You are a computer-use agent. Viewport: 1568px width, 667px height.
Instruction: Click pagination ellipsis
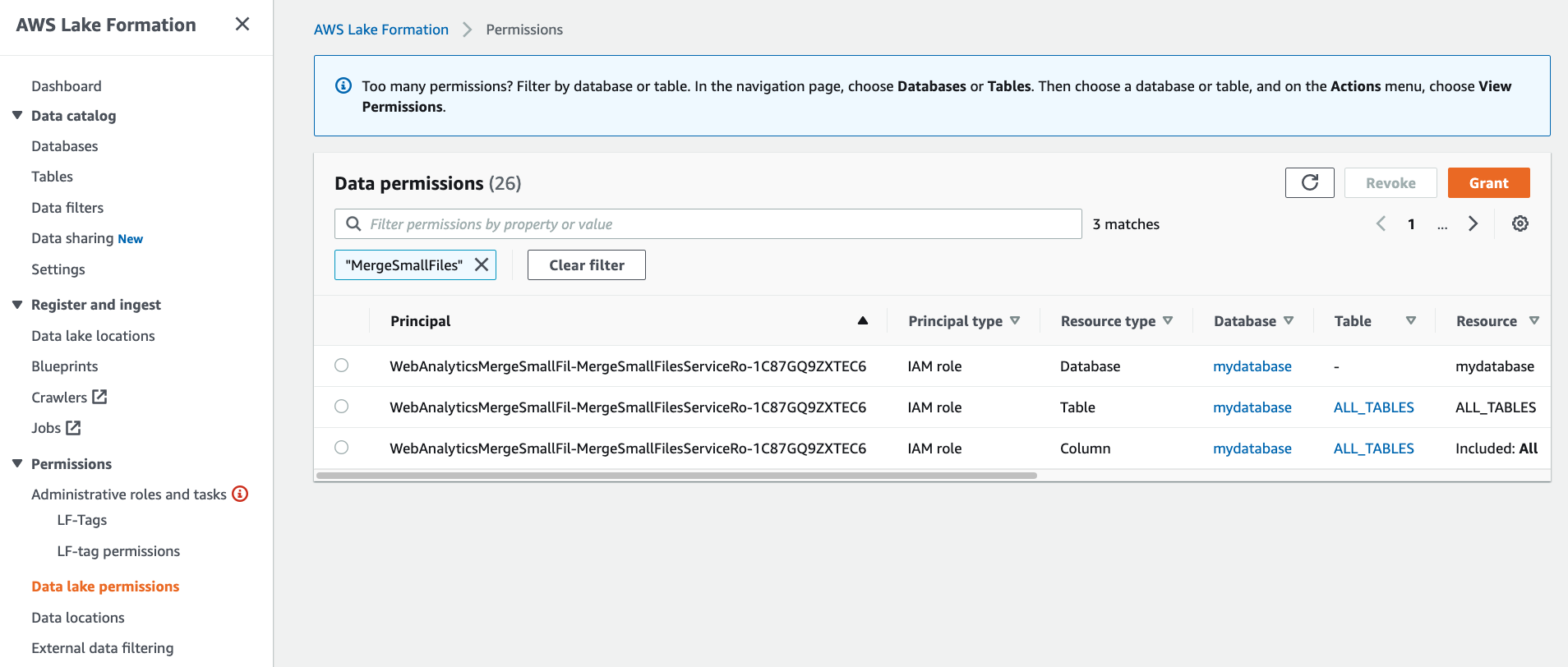click(1442, 225)
